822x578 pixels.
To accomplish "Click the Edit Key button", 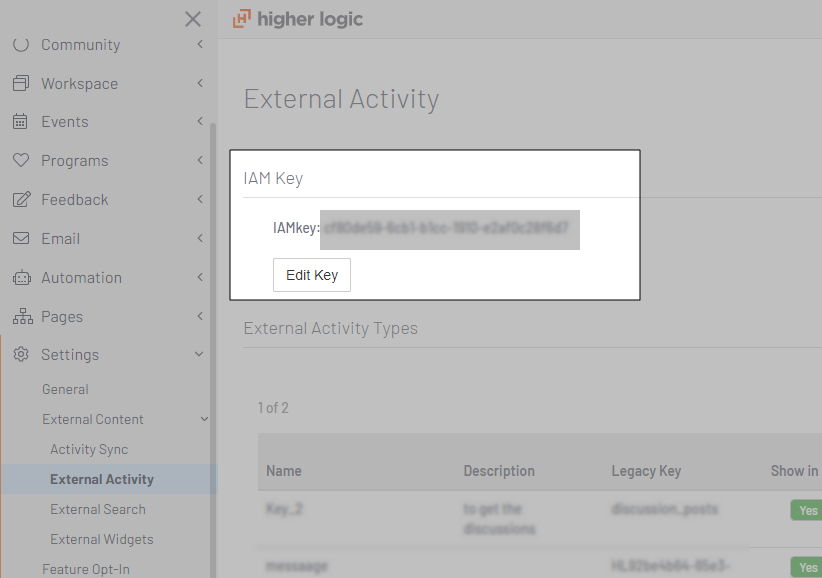I will [312, 275].
